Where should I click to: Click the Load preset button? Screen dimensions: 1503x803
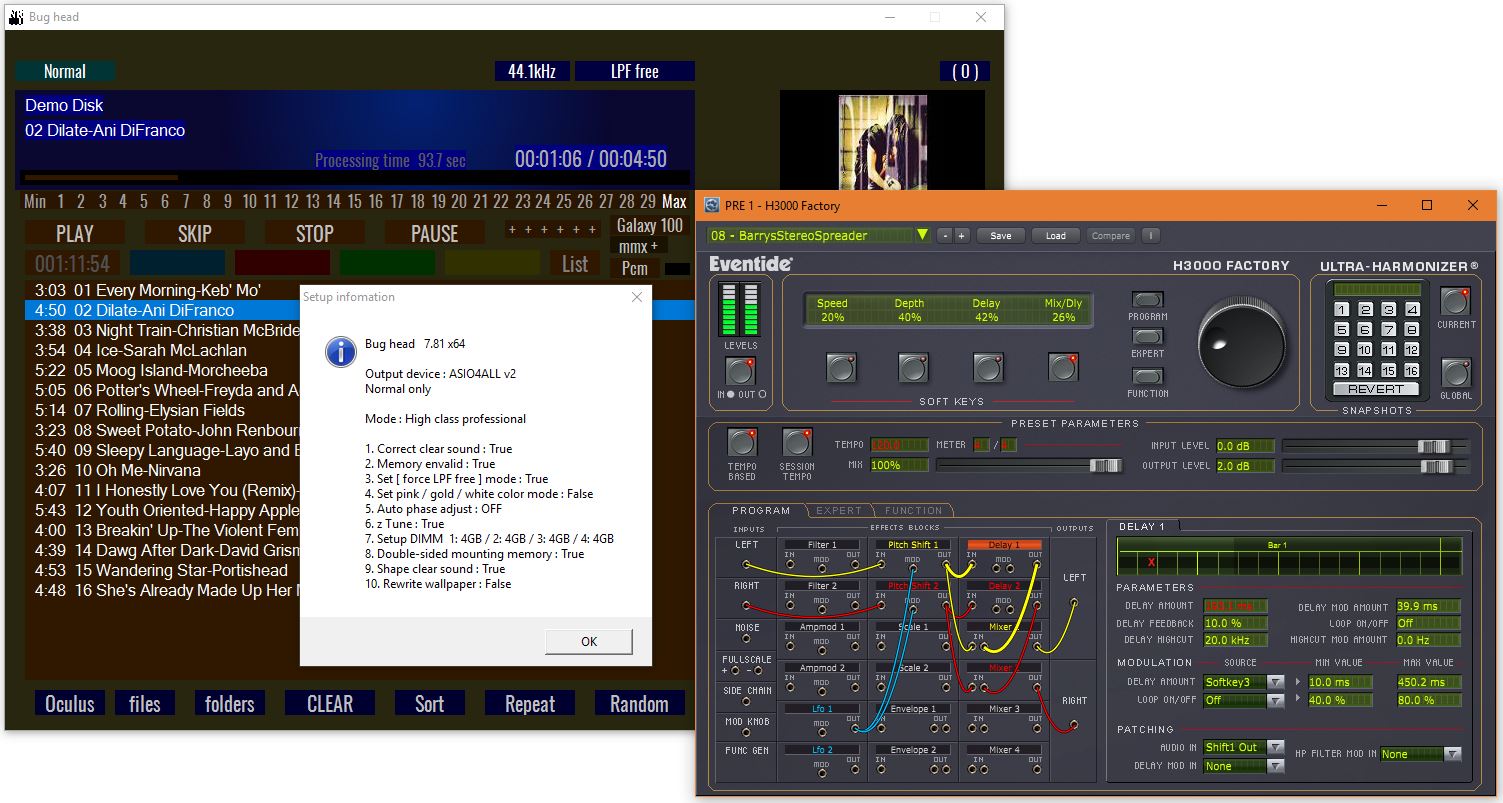1056,236
